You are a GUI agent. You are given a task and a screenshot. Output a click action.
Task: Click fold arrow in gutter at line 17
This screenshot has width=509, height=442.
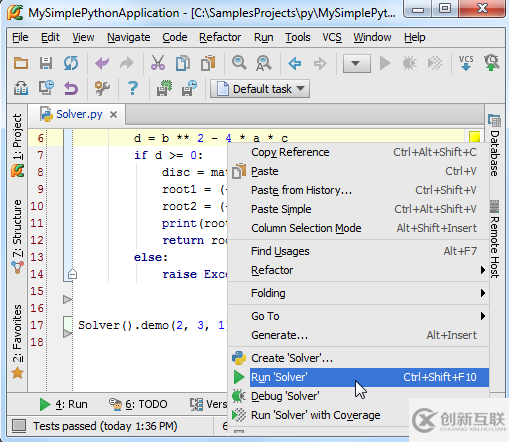[68, 333]
